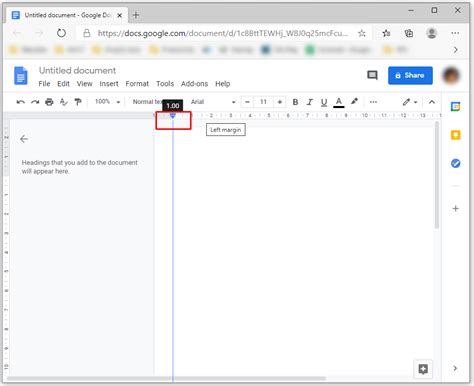474x386 pixels.
Task: Close the Untitled document browser tab
Action: pyautogui.click(x=119, y=15)
